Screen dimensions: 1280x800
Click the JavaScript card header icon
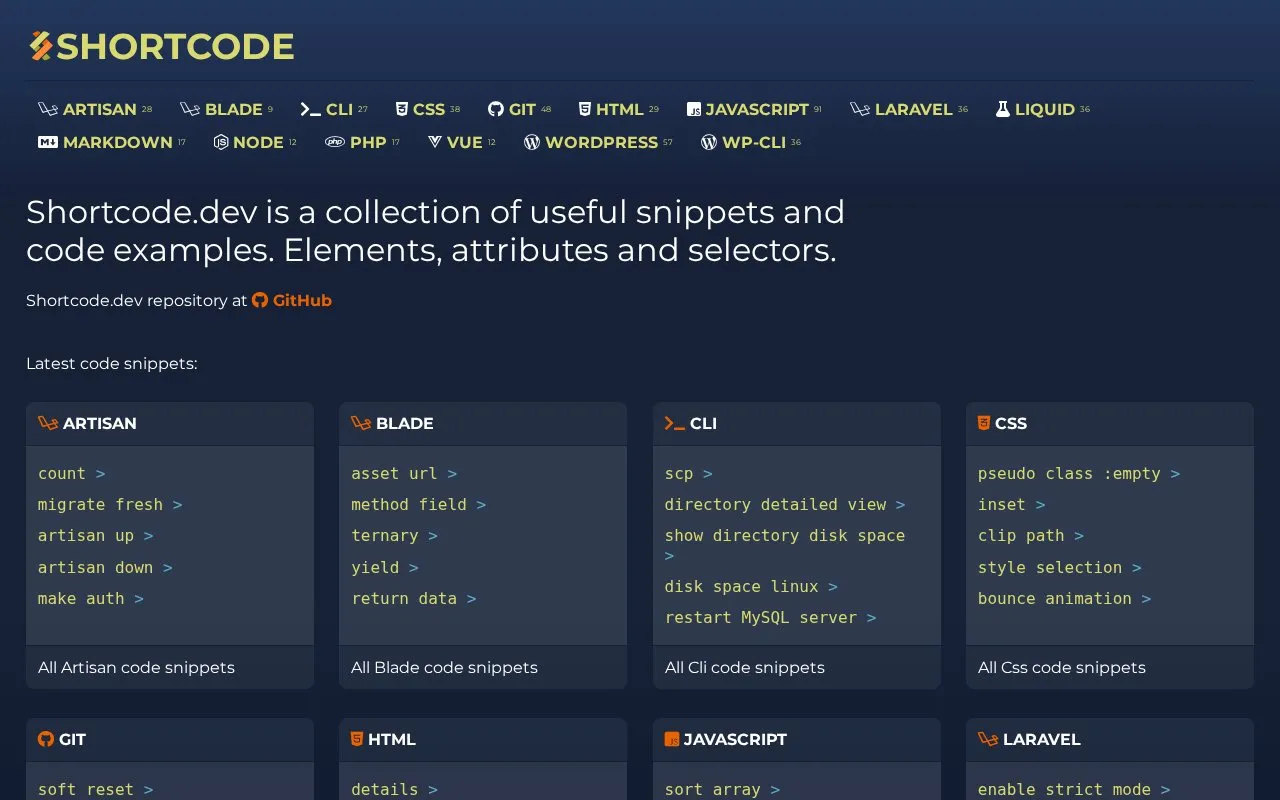click(x=672, y=740)
